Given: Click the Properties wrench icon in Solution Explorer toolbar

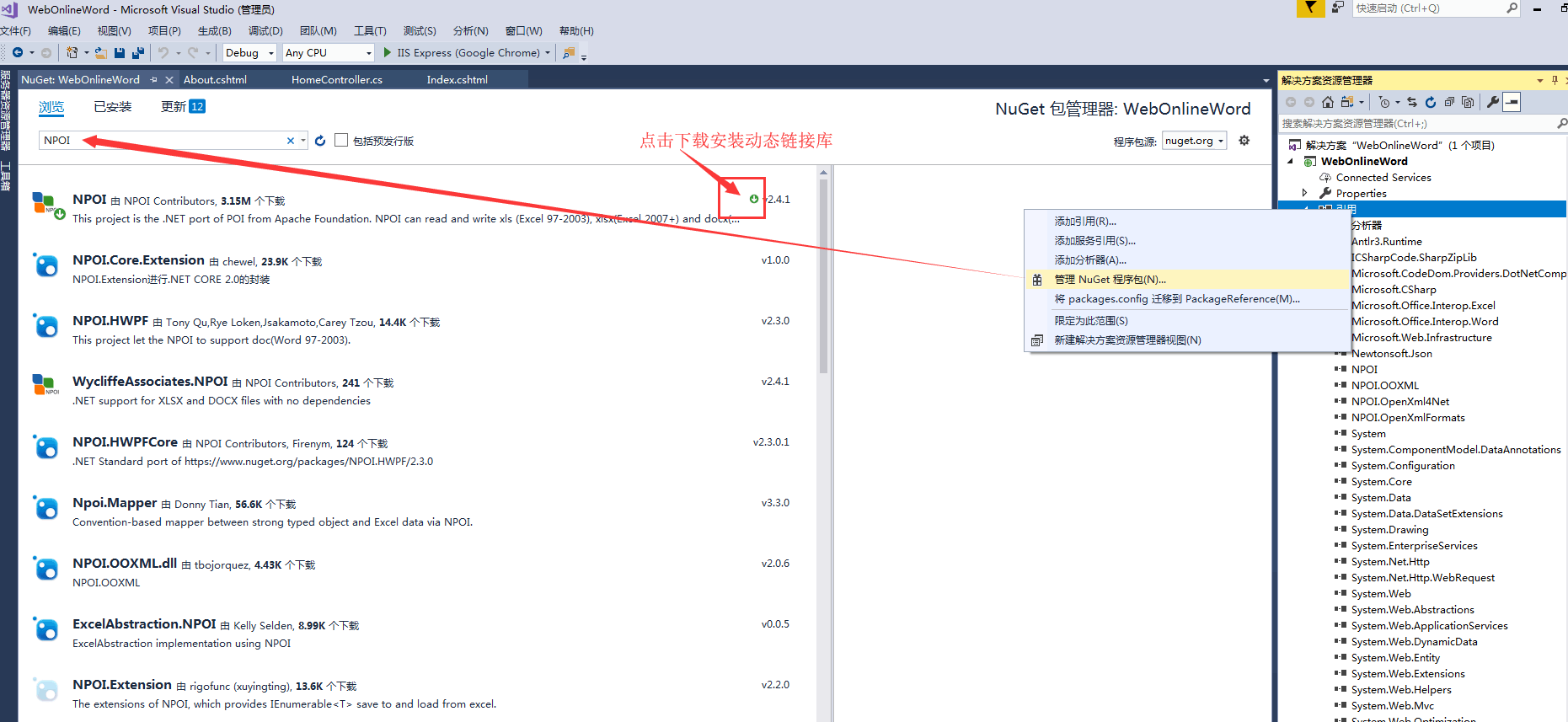Looking at the screenshot, I should (x=1493, y=102).
